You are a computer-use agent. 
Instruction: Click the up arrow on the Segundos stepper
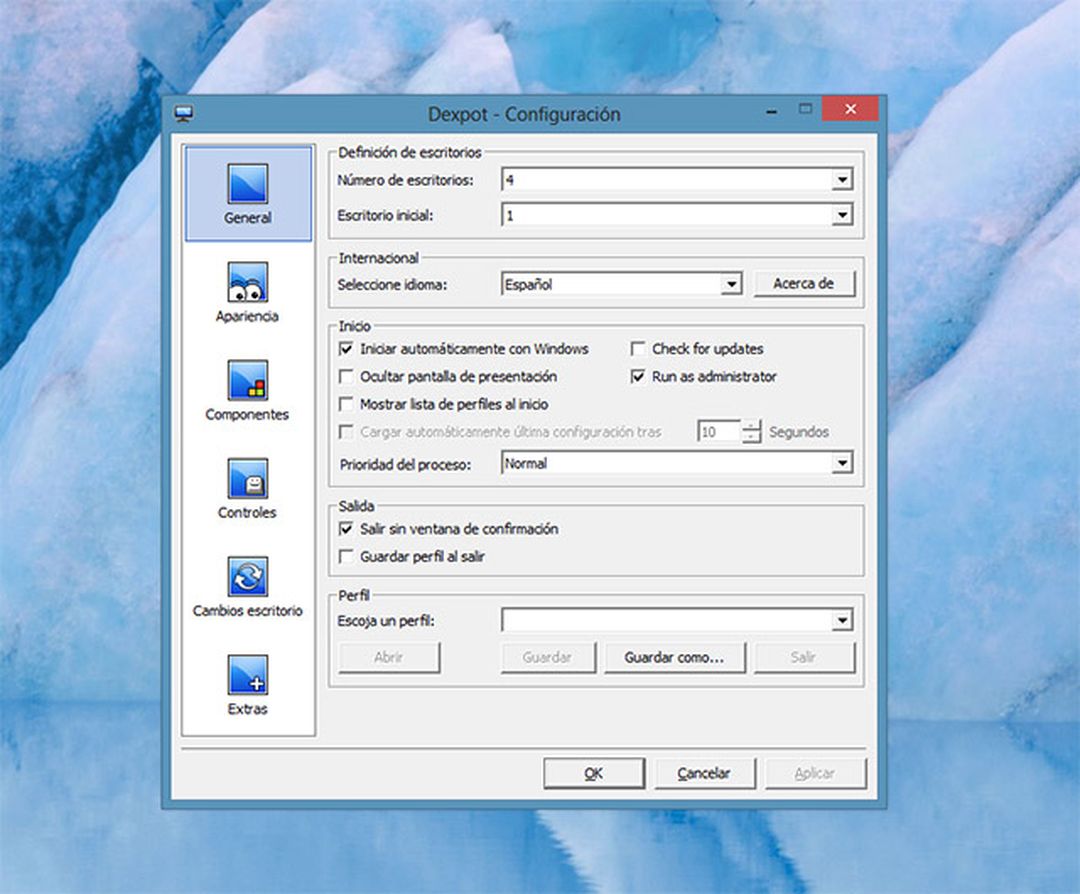(750, 427)
